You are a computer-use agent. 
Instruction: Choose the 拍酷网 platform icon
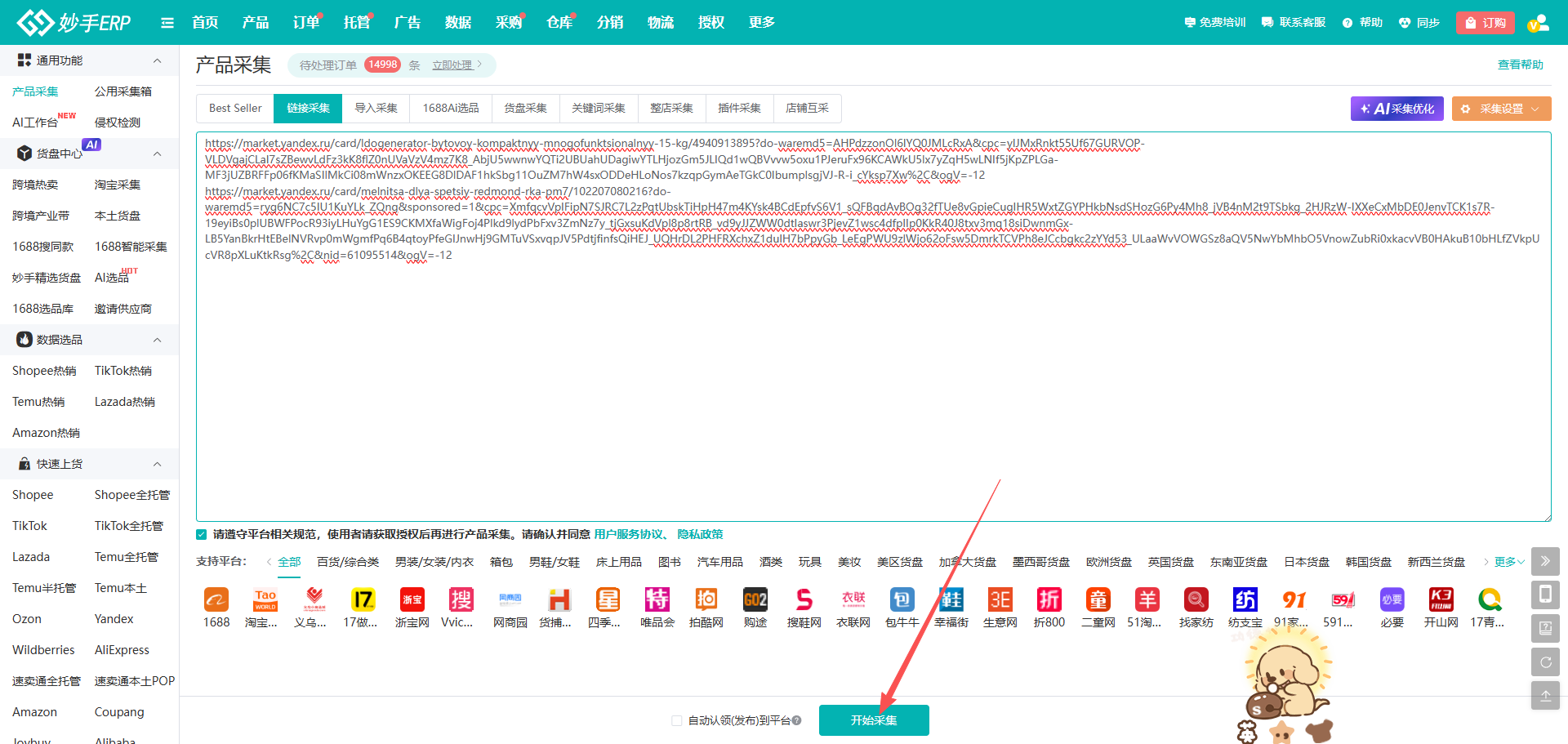coord(706,600)
